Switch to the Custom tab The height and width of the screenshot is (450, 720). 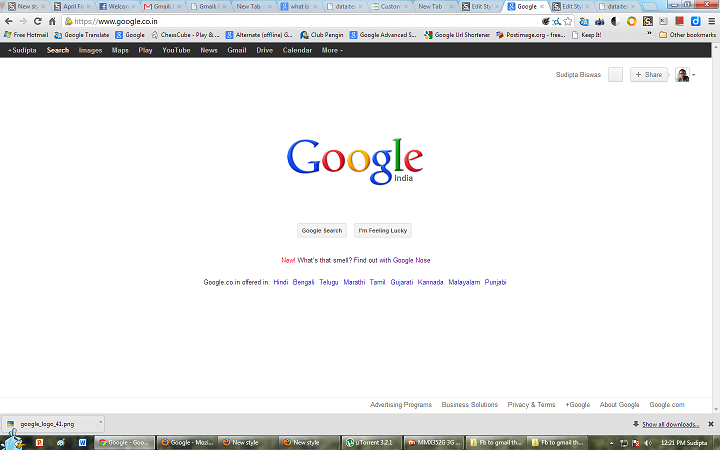[390, 6]
